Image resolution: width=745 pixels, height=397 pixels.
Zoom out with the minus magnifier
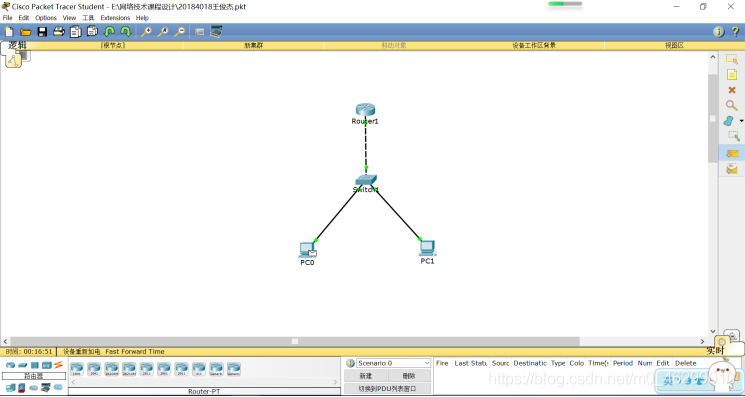[179, 32]
